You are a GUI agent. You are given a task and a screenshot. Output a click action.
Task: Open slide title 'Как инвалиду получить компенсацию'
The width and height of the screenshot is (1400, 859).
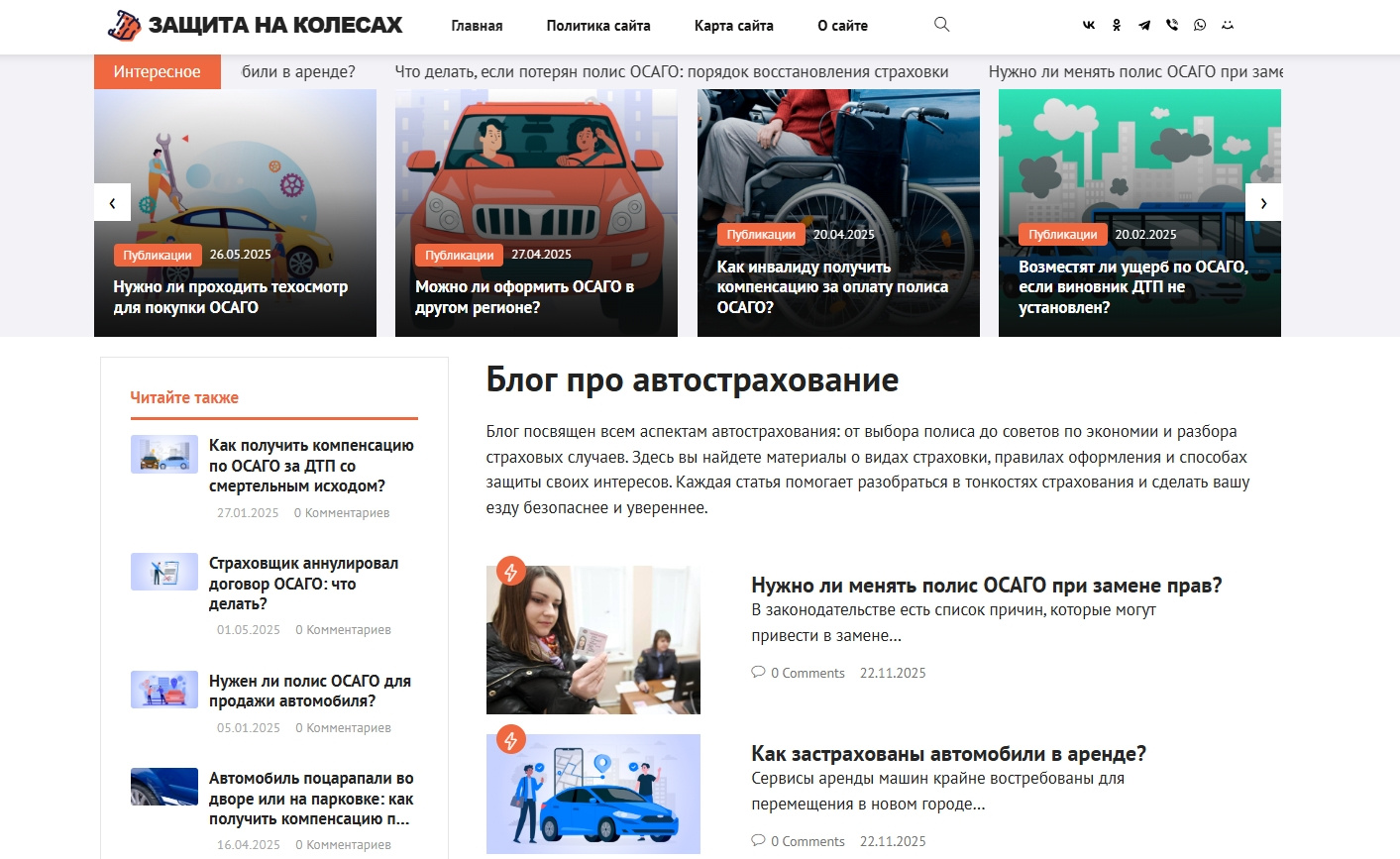coord(832,287)
